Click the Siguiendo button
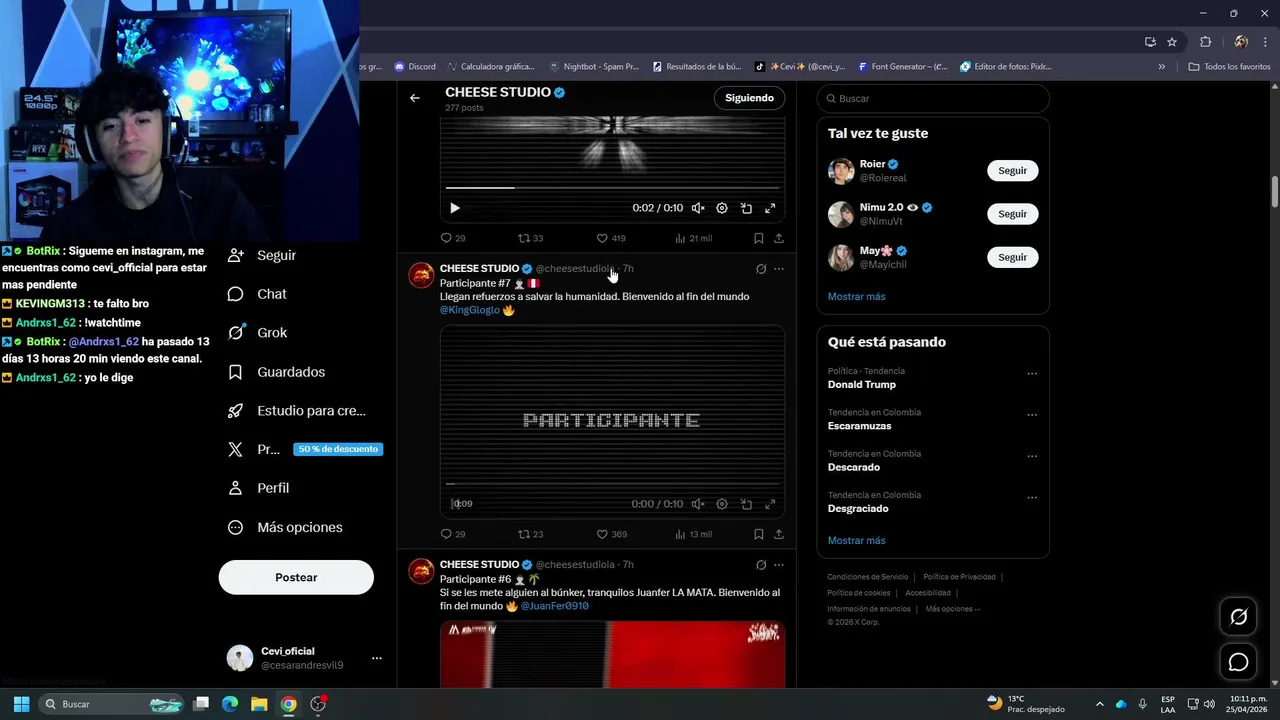The width and height of the screenshot is (1280, 720). 749,98
